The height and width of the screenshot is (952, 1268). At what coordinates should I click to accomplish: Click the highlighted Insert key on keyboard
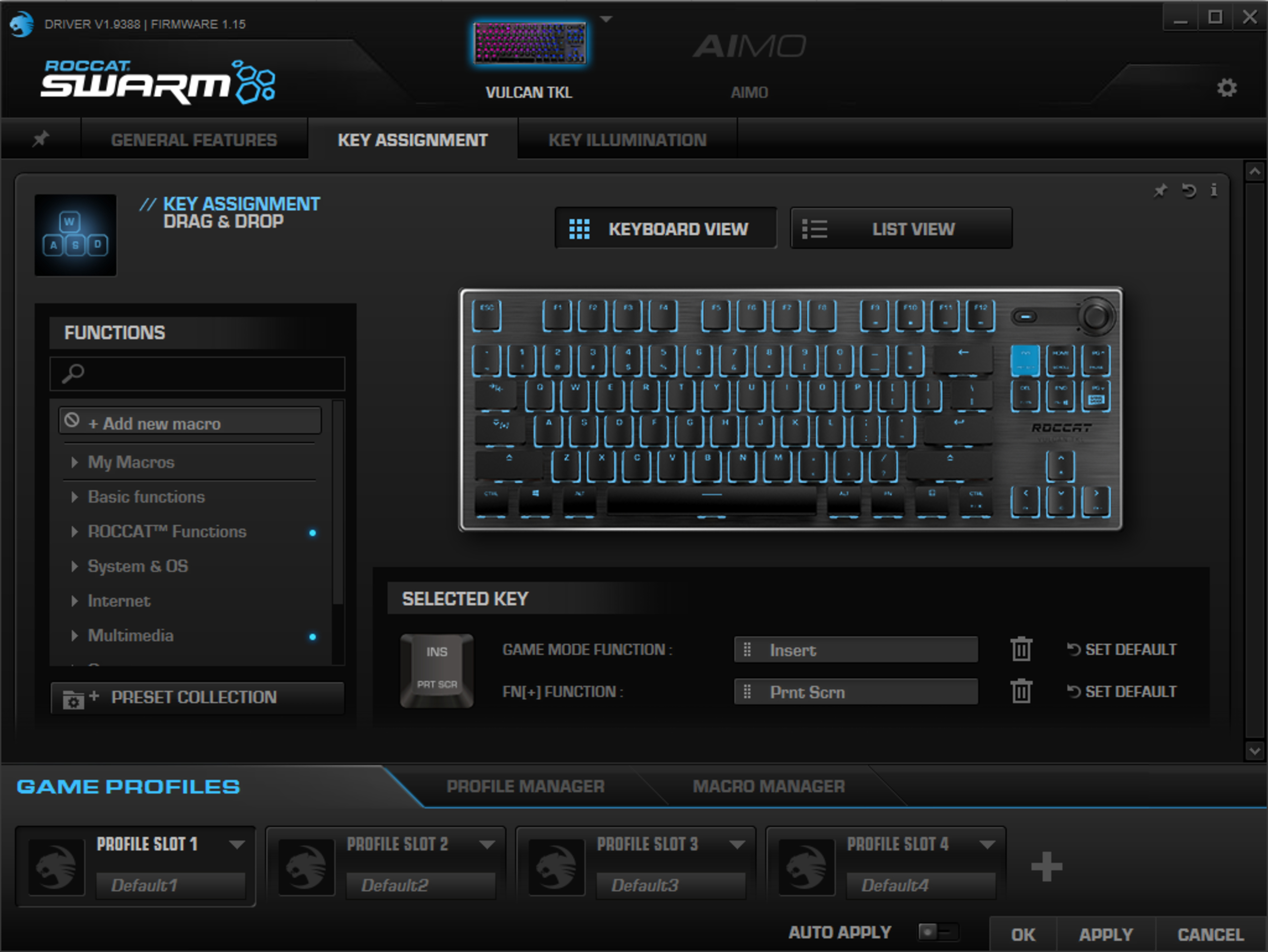[1025, 360]
